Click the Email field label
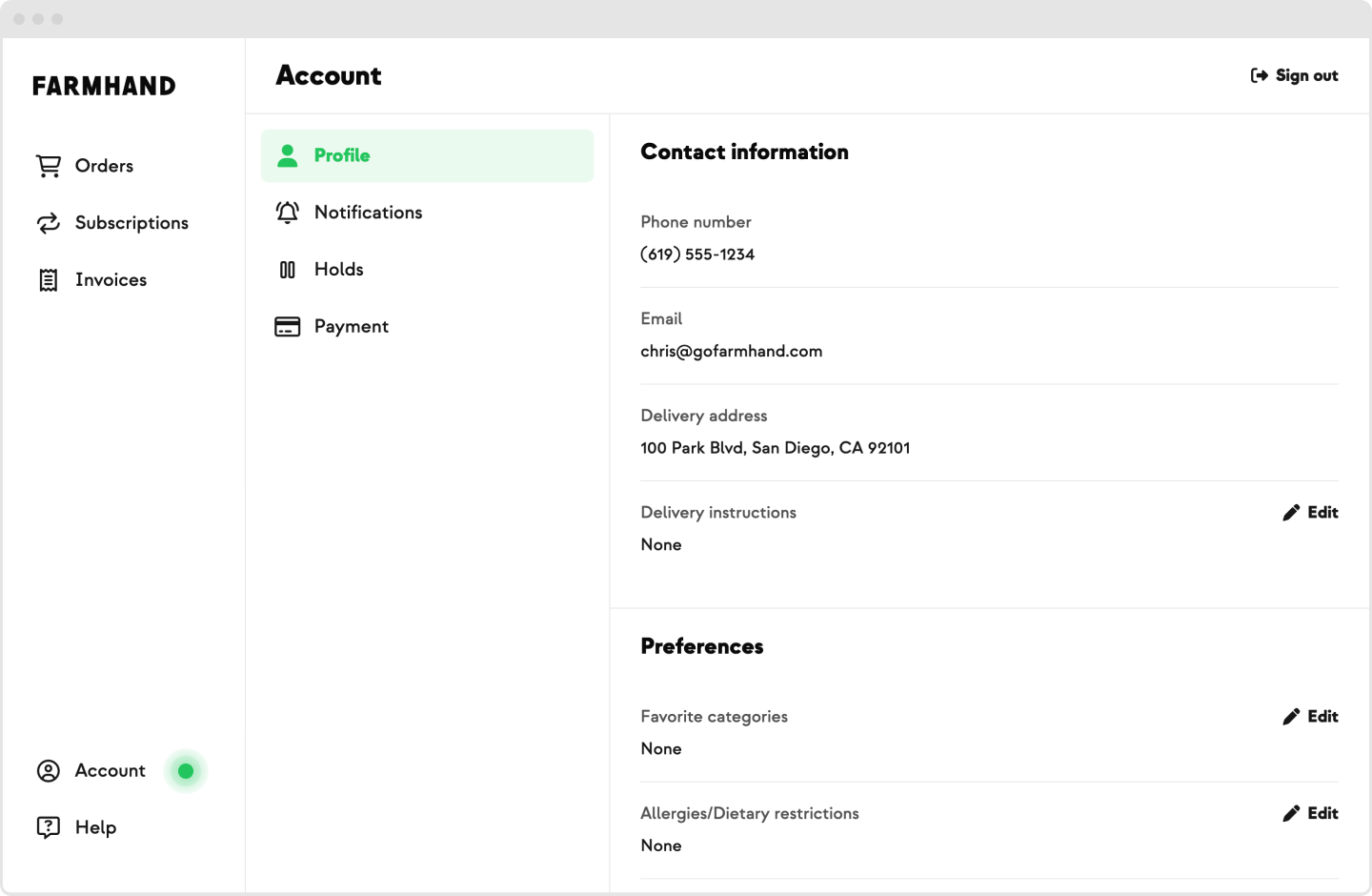 click(x=661, y=319)
